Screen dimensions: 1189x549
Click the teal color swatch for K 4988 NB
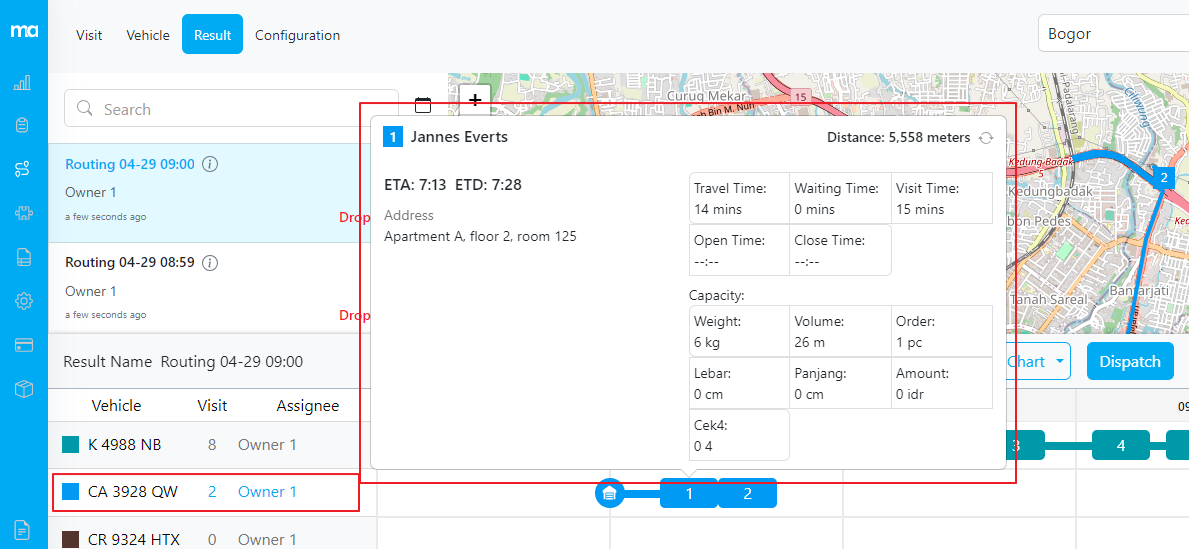[70, 445]
